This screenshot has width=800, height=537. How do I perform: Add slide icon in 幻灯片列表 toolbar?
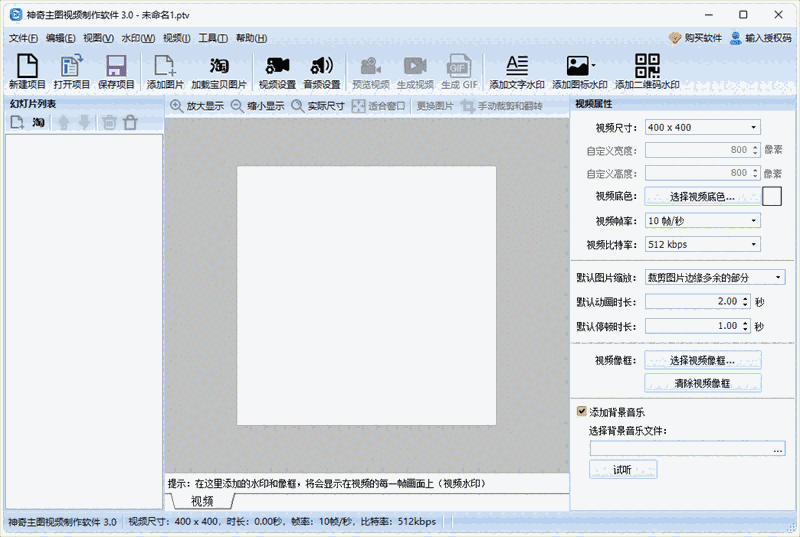(17, 122)
